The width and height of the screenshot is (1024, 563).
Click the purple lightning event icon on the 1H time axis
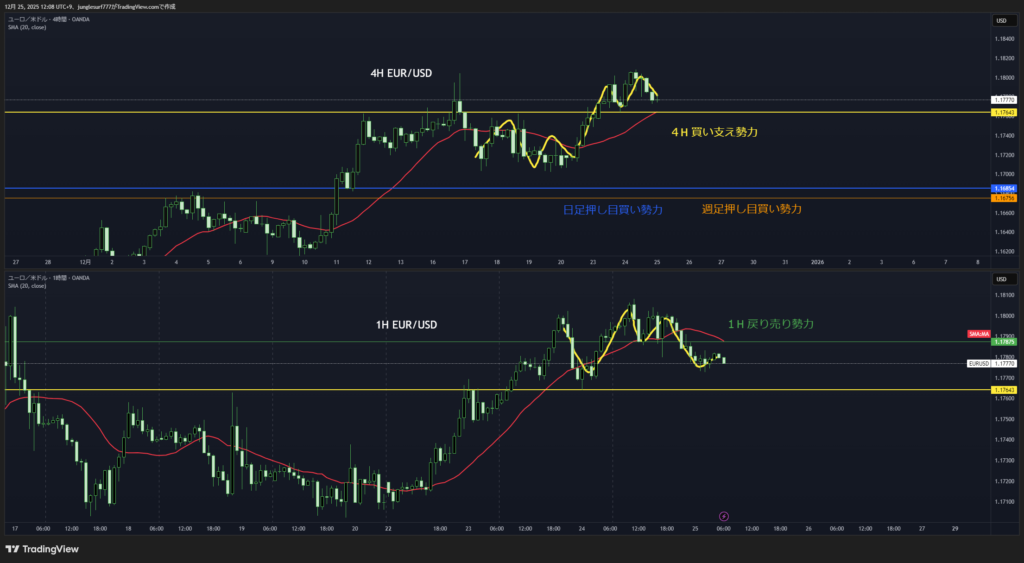point(724,516)
